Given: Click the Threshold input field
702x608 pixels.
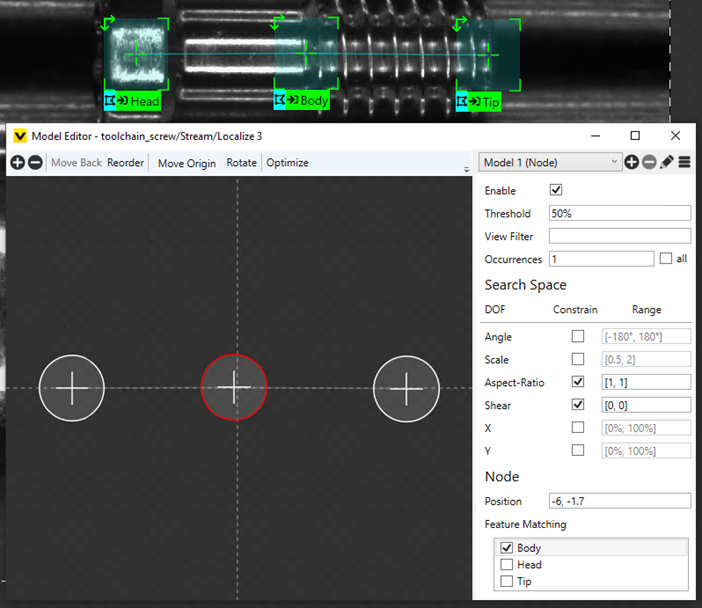Looking at the screenshot, I should tap(619, 213).
